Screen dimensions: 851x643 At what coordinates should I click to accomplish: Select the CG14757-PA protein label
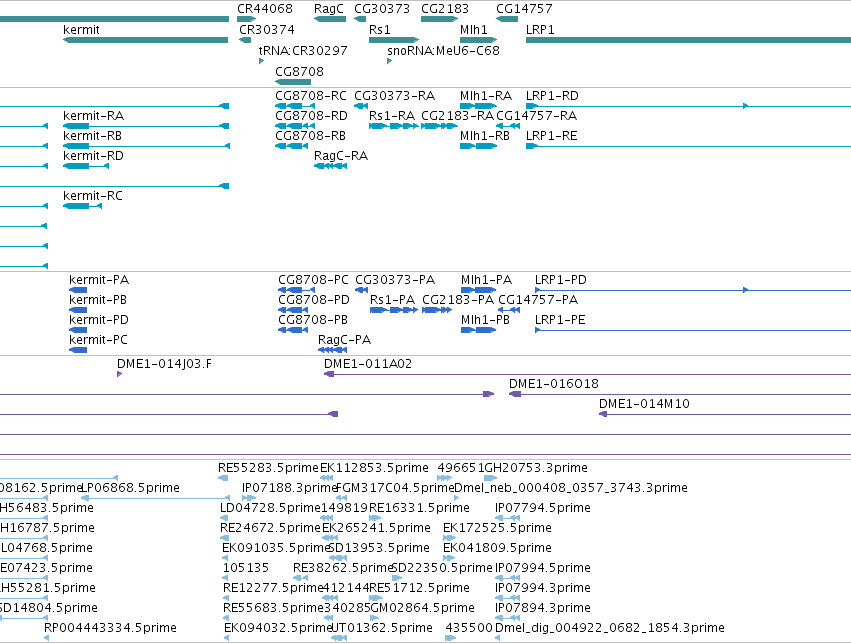coord(538,300)
